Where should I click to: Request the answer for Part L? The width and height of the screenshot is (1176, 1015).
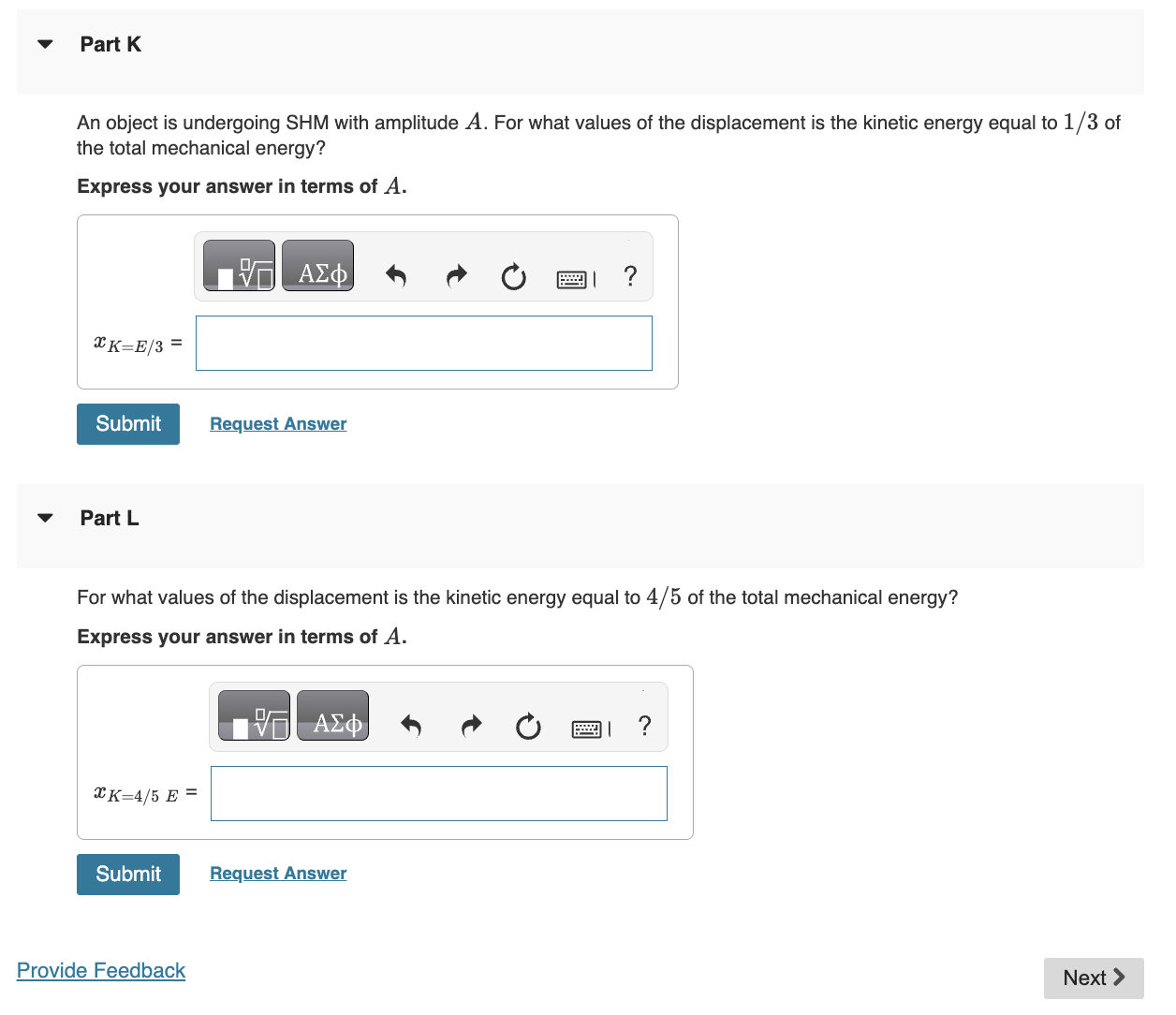277,873
